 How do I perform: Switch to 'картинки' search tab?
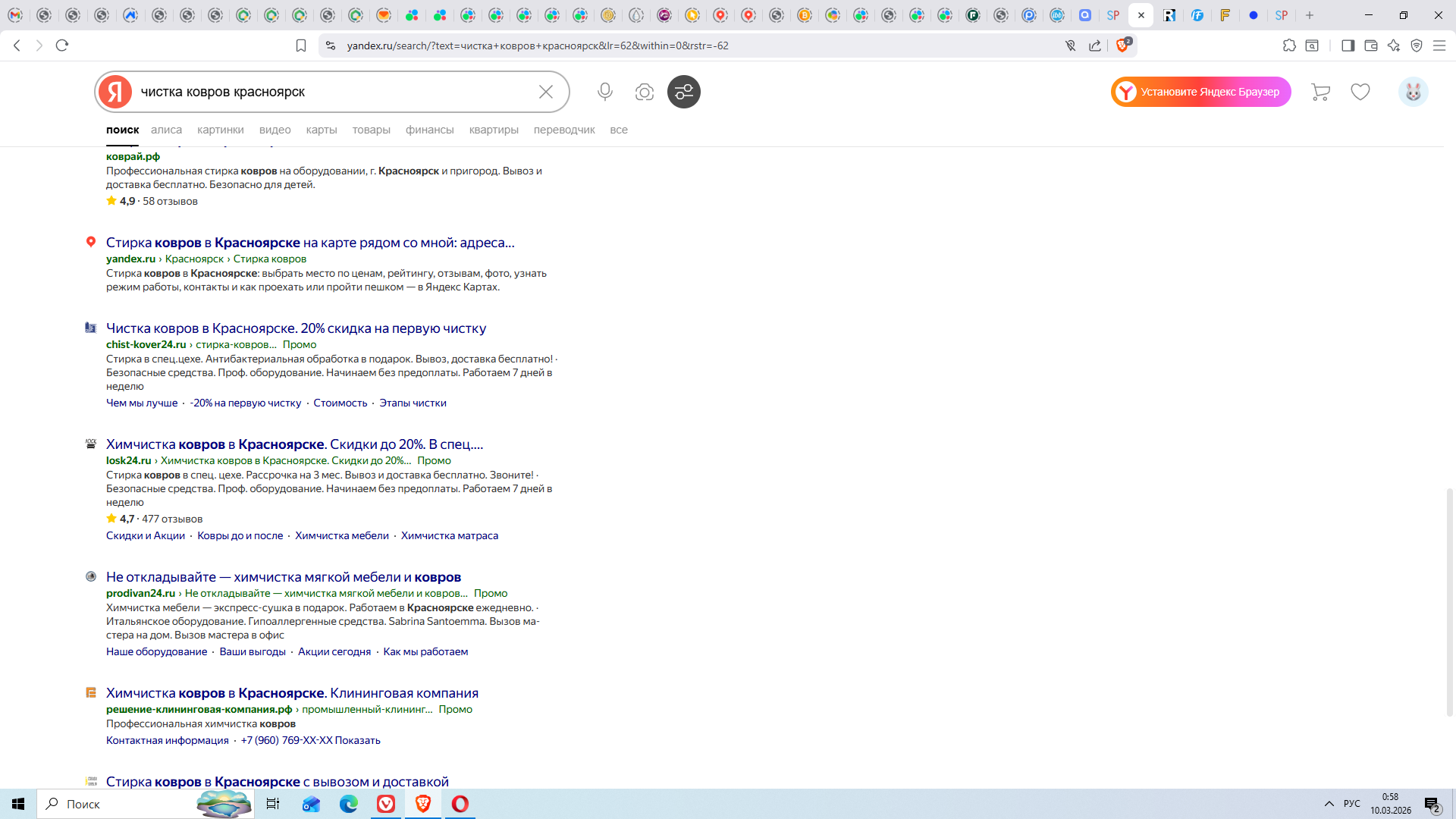[220, 130]
